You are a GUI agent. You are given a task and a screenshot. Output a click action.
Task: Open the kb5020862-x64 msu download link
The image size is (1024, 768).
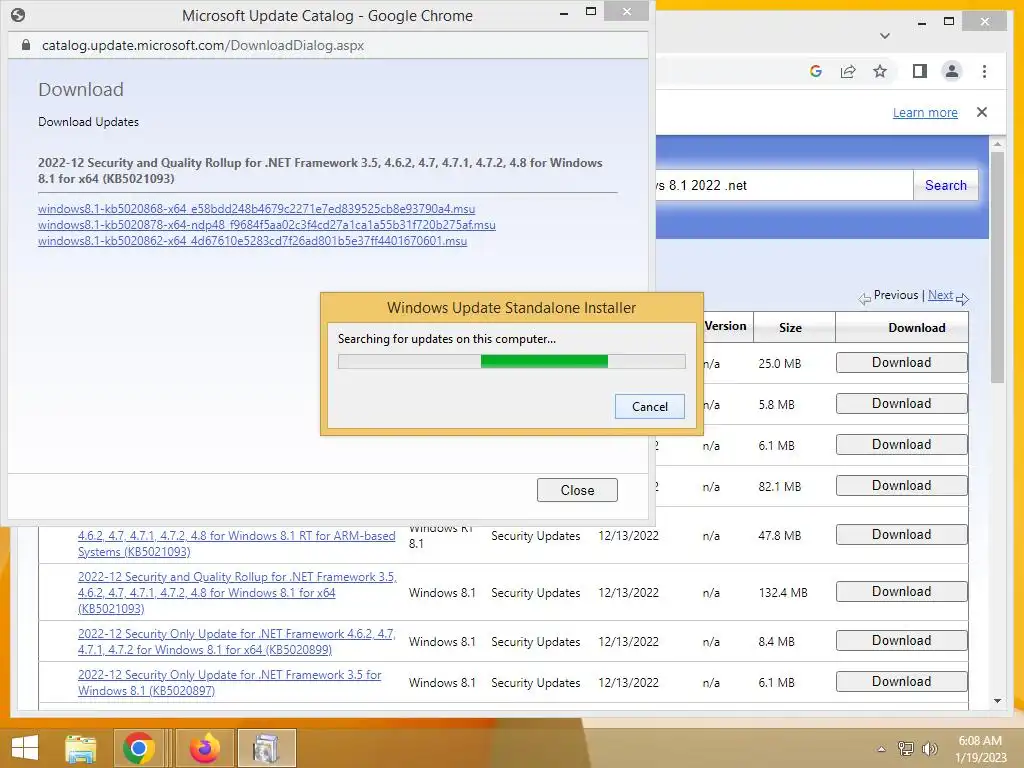[x=253, y=241]
